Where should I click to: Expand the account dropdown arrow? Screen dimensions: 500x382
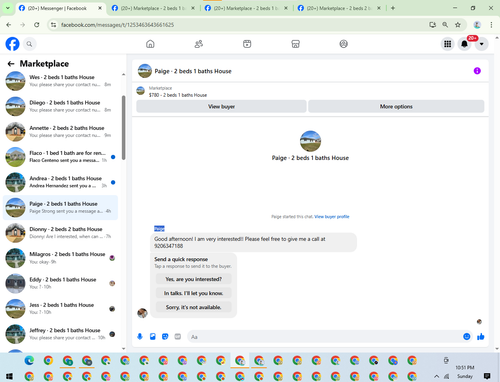[x=481, y=44]
